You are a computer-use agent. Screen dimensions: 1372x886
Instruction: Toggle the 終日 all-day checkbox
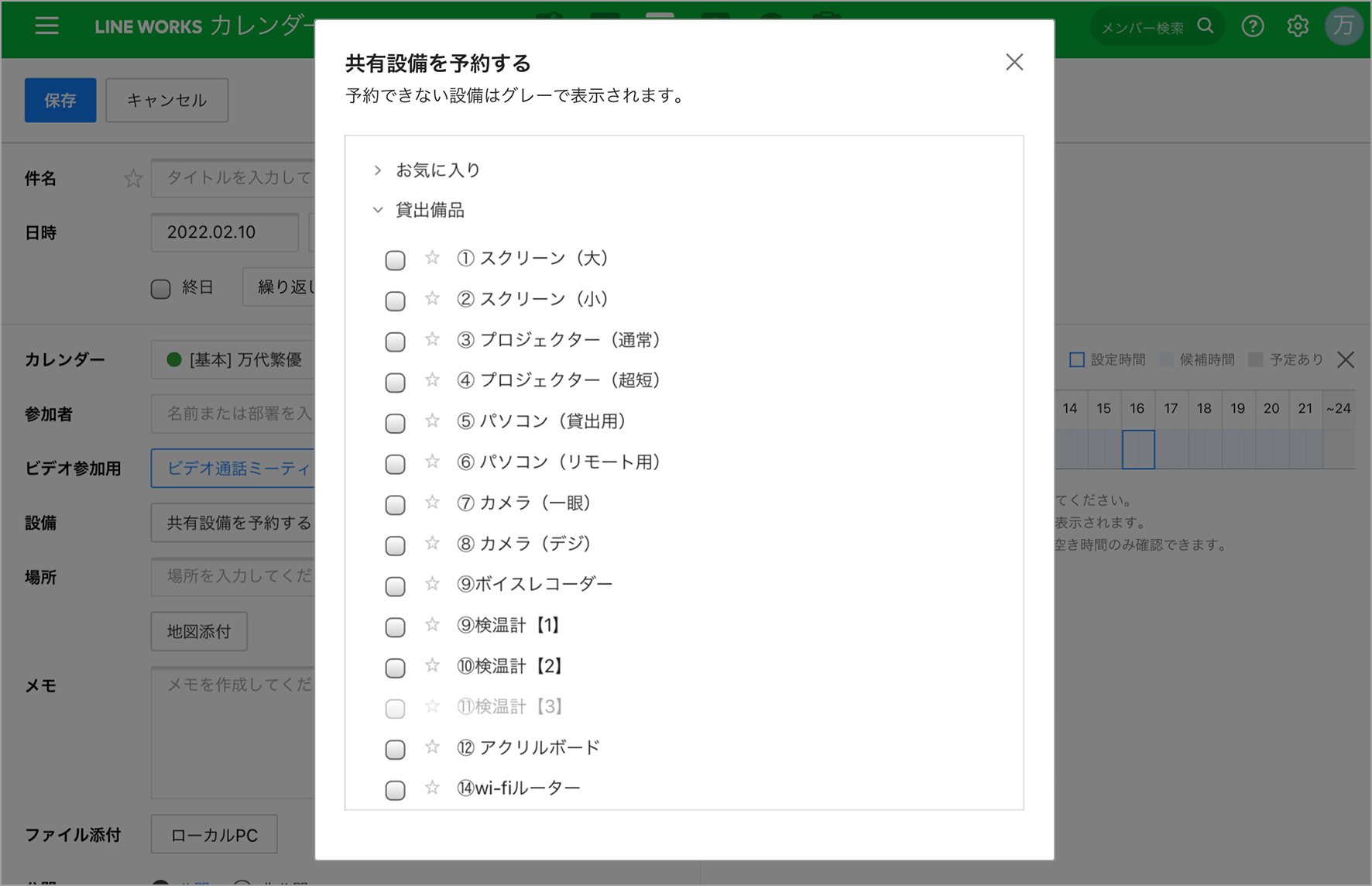point(160,289)
